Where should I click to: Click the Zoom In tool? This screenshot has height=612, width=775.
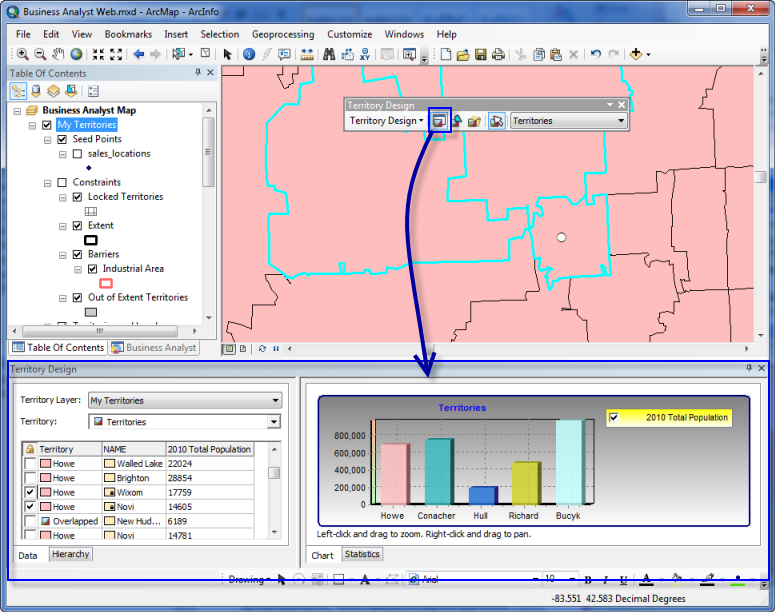tap(22, 54)
